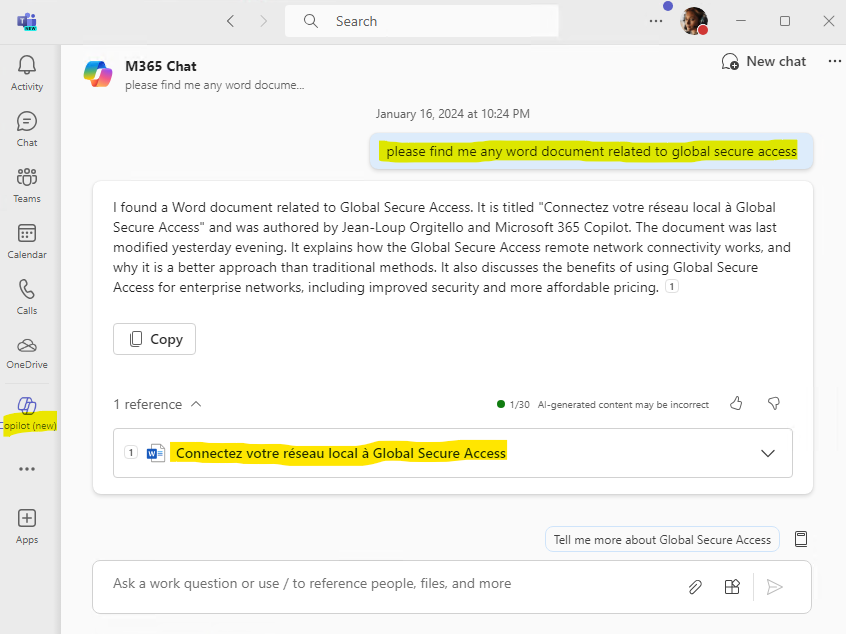Show more apps via sidebar ellipsis
This screenshot has height=634, width=846.
(x=27, y=469)
